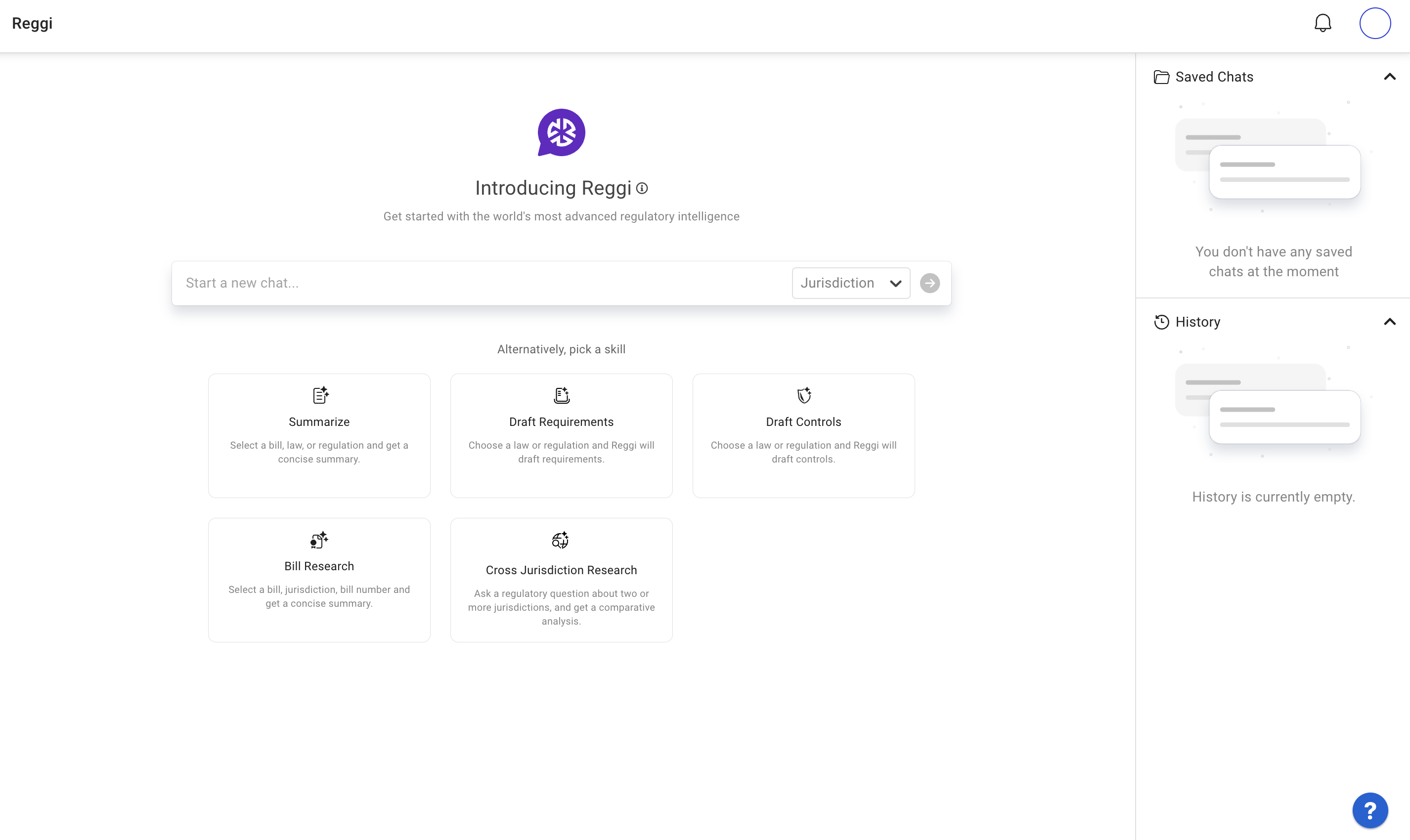Click the History heading label
This screenshot has width=1410, height=840.
(1197, 322)
